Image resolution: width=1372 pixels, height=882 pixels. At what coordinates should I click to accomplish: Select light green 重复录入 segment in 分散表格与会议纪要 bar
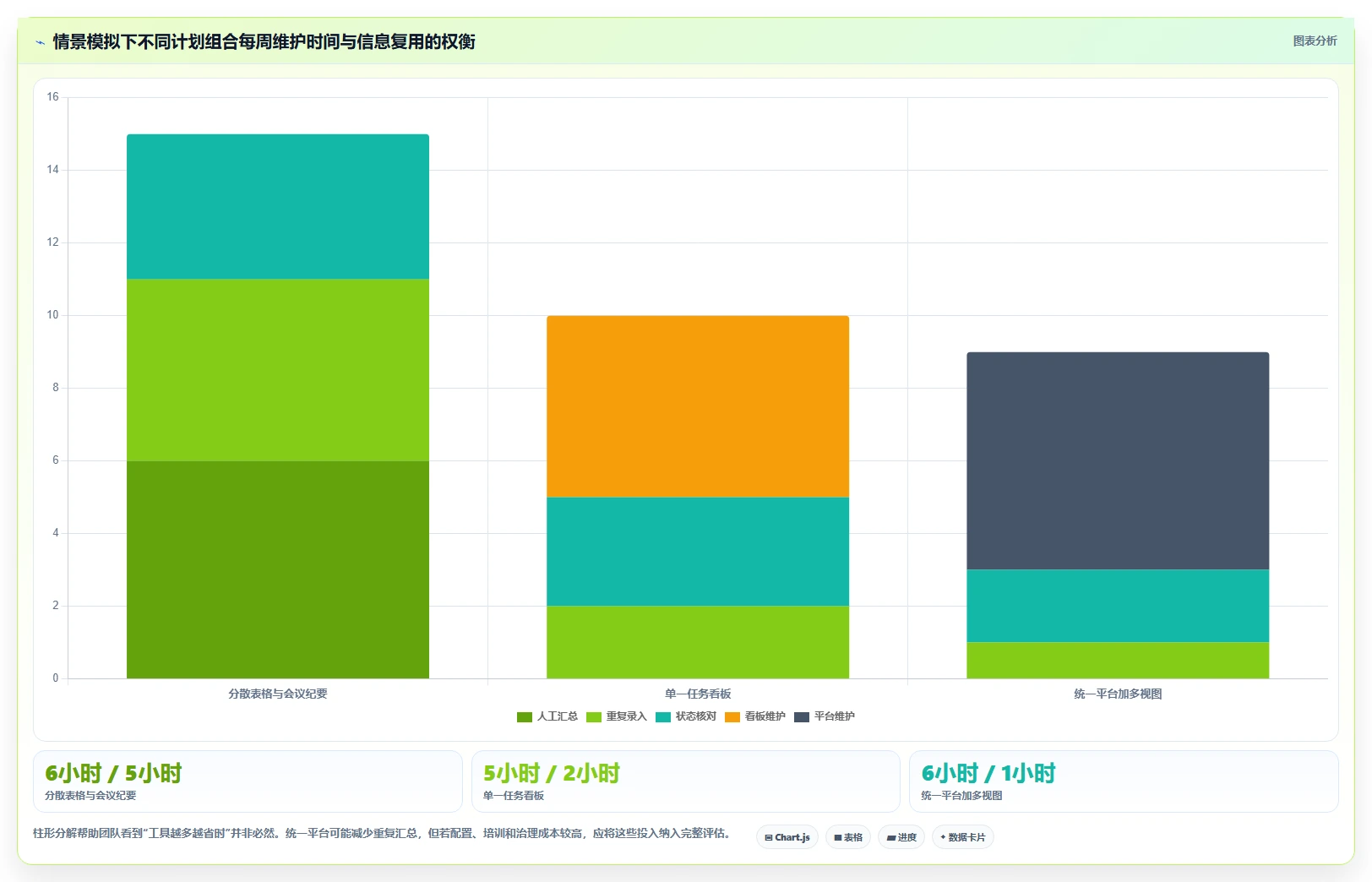278,370
